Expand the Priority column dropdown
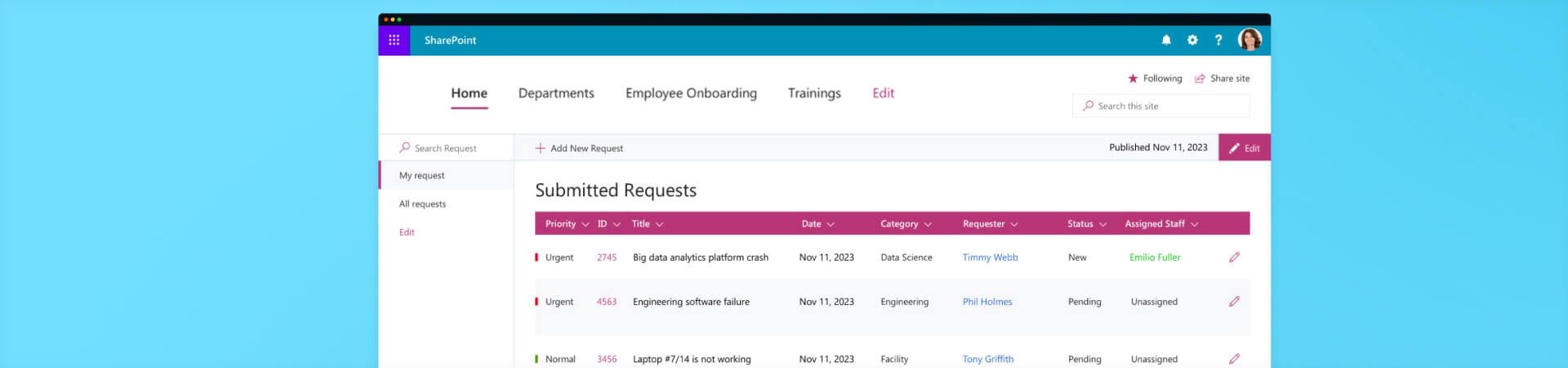The image size is (1568, 368). (x=586, y=224)
